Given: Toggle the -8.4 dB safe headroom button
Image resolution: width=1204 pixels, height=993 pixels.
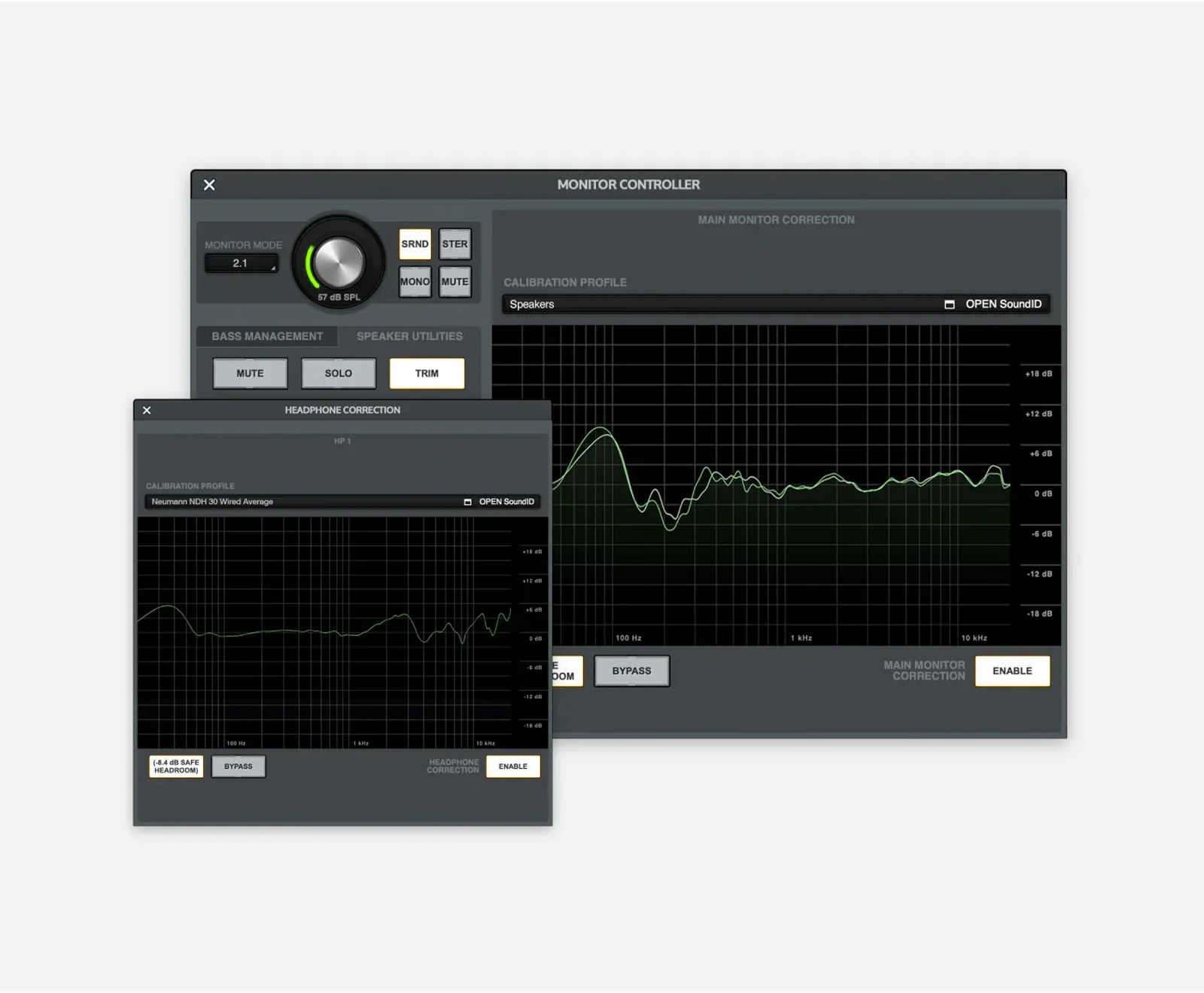Looking at the screenshot, I should (x=176, y=767).
